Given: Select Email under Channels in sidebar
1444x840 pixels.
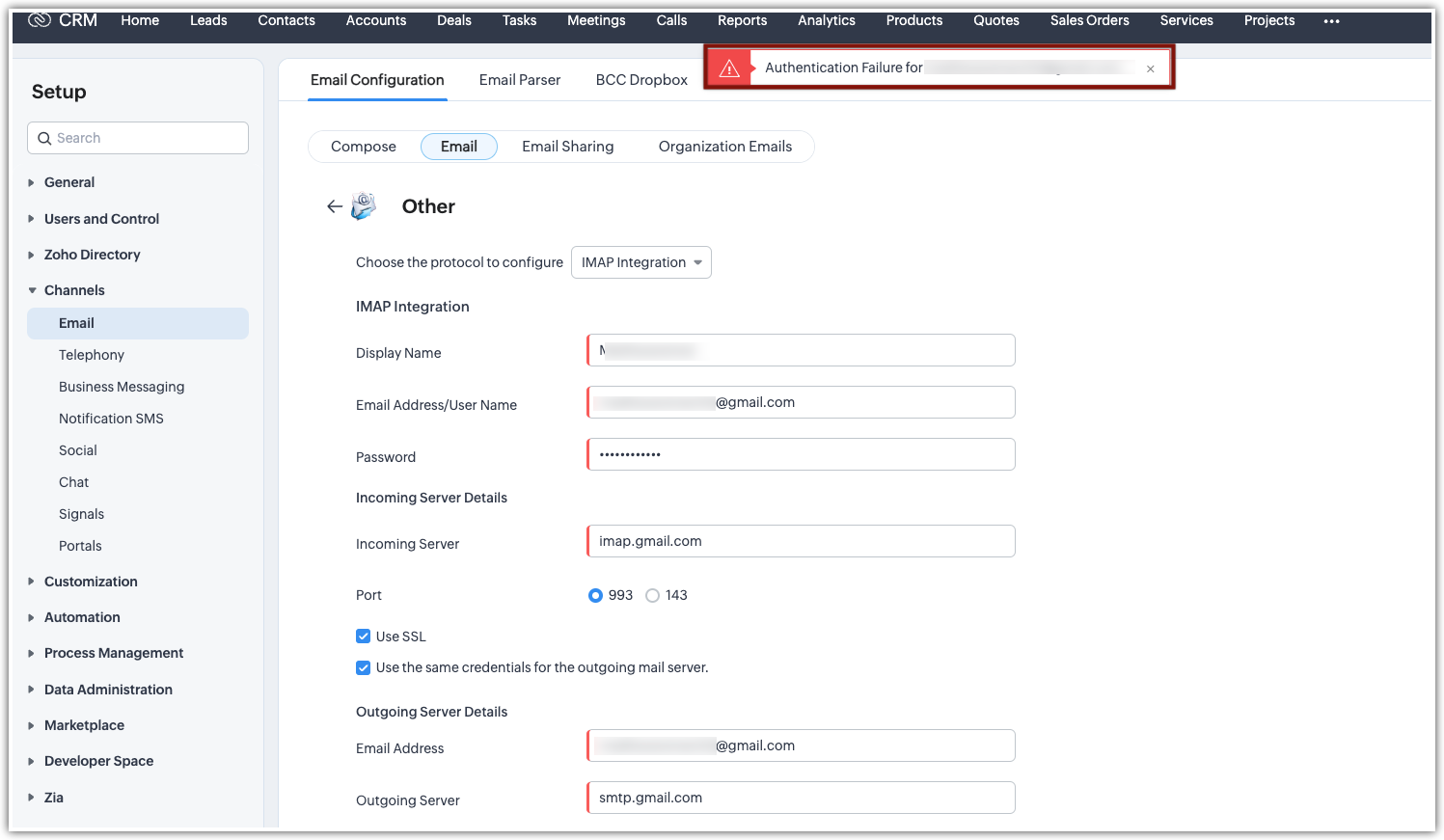Looking at the screenshot, I should point(138,323).
